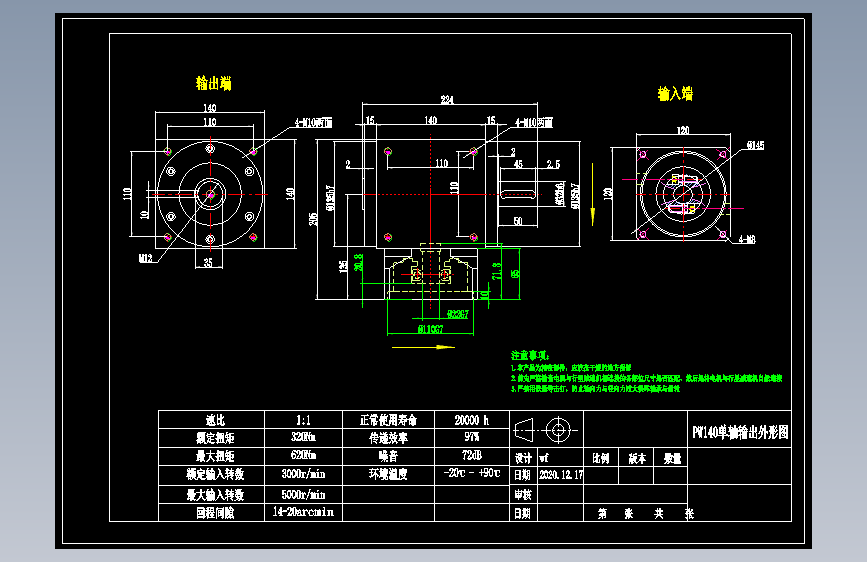Viewport: 867px width, 562px height.
Task: Select the 1:1 ratio value
Action: (x=303, y=420)
